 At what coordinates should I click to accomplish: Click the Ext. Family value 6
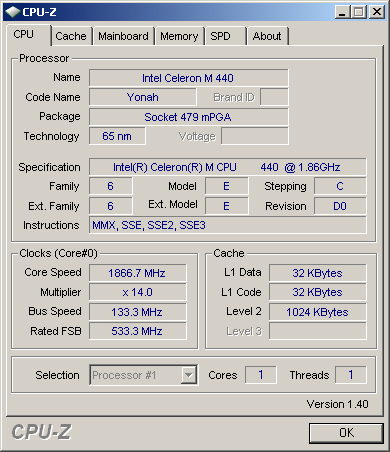coord(111,206)
